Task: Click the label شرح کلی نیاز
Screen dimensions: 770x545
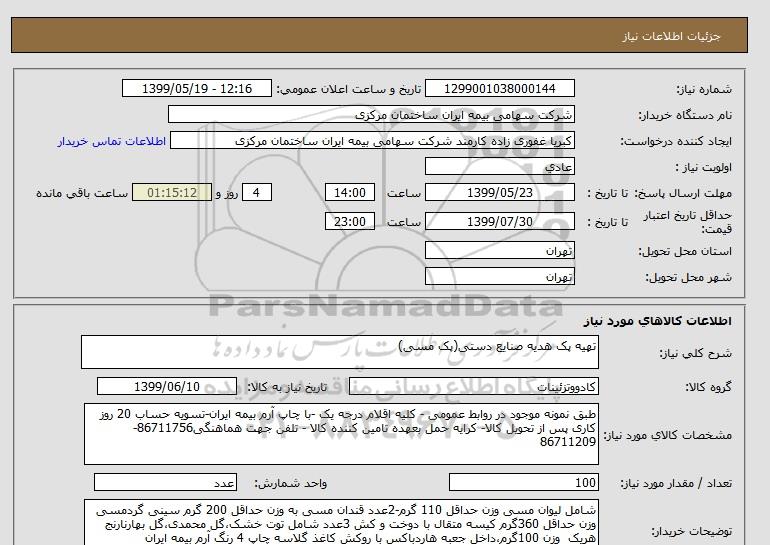Action: pyautogui.click(x=695, y=353)
